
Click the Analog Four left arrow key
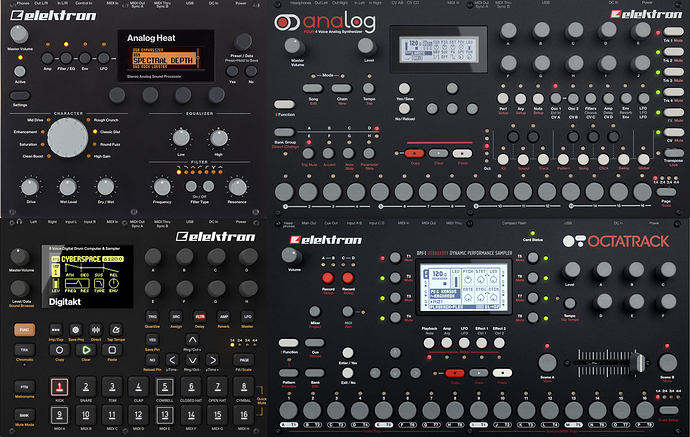tap(432, 108)
